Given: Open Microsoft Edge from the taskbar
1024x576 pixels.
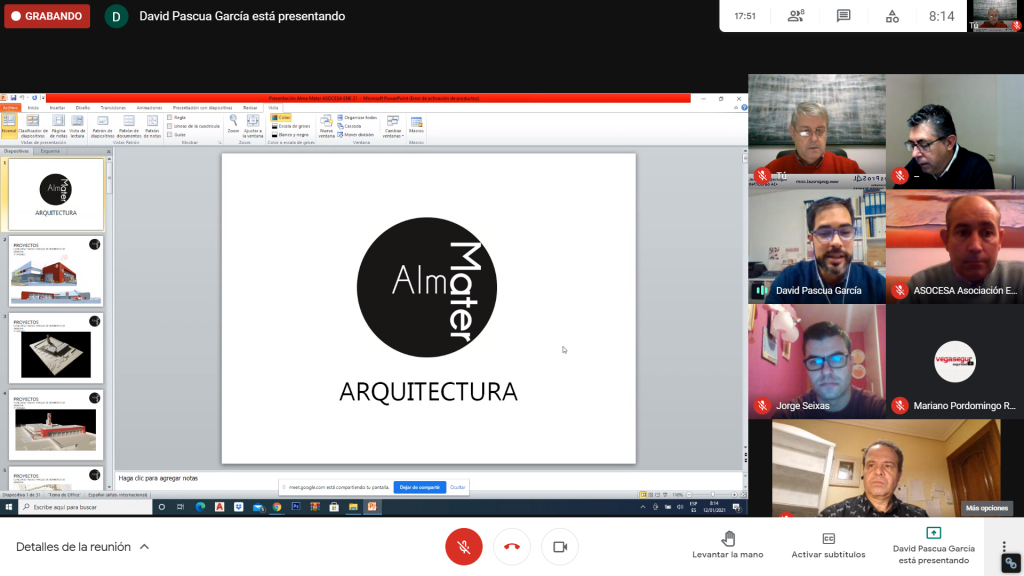Looking at the screenshot, I should pos(200,507).
